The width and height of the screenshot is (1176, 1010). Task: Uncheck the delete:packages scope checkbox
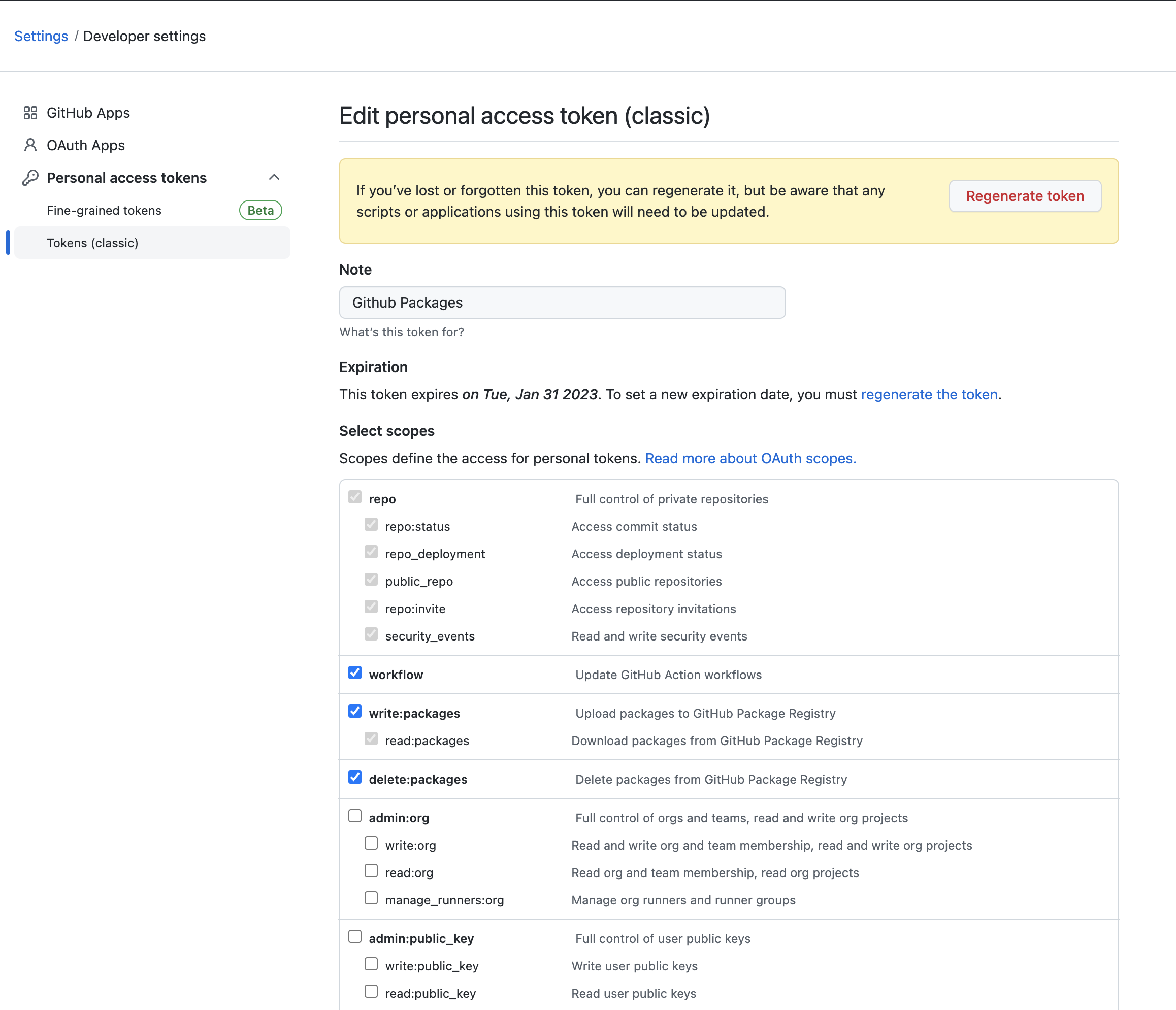pyautogui.click(x=355, y=778)
